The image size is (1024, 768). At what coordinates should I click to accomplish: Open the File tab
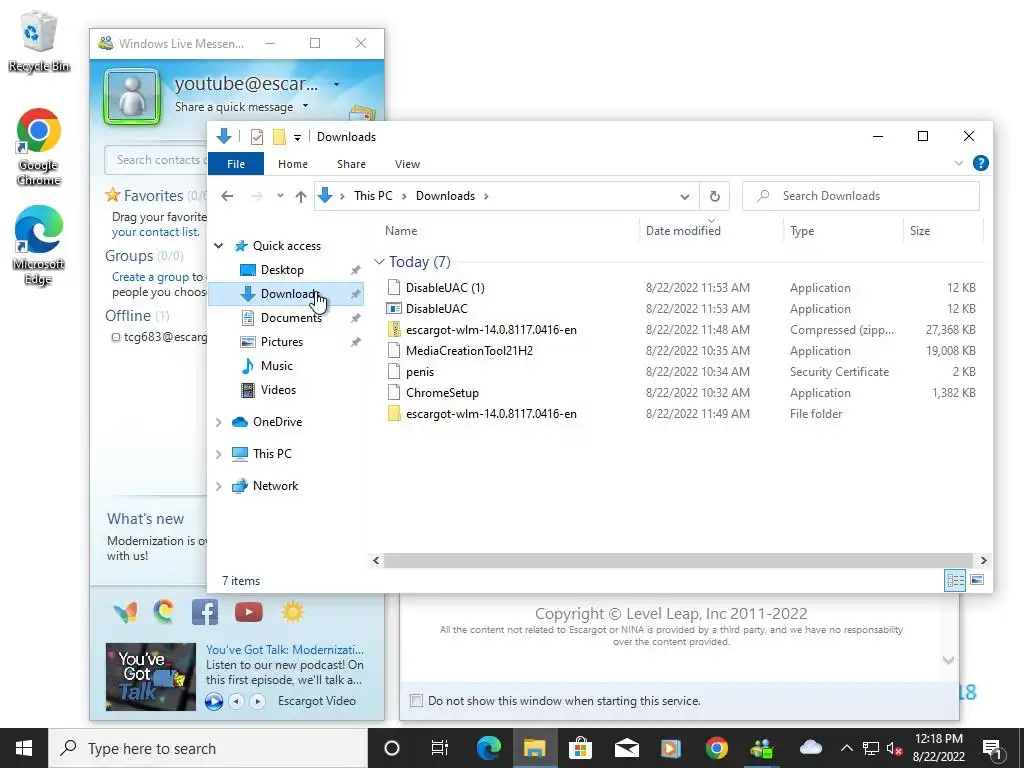[x=236, y=164]
